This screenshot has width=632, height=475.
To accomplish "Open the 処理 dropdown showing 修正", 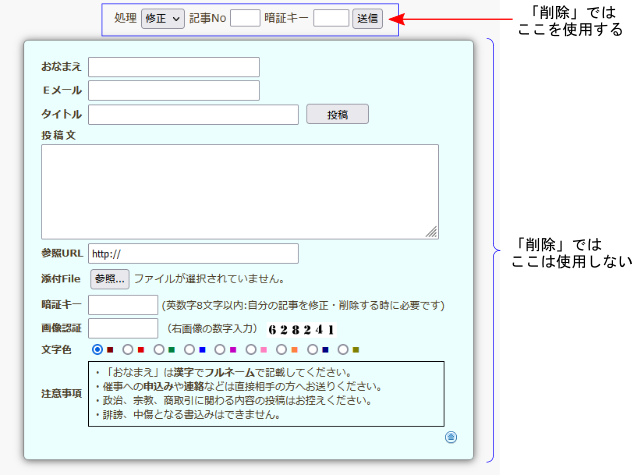I will point(162,18).
